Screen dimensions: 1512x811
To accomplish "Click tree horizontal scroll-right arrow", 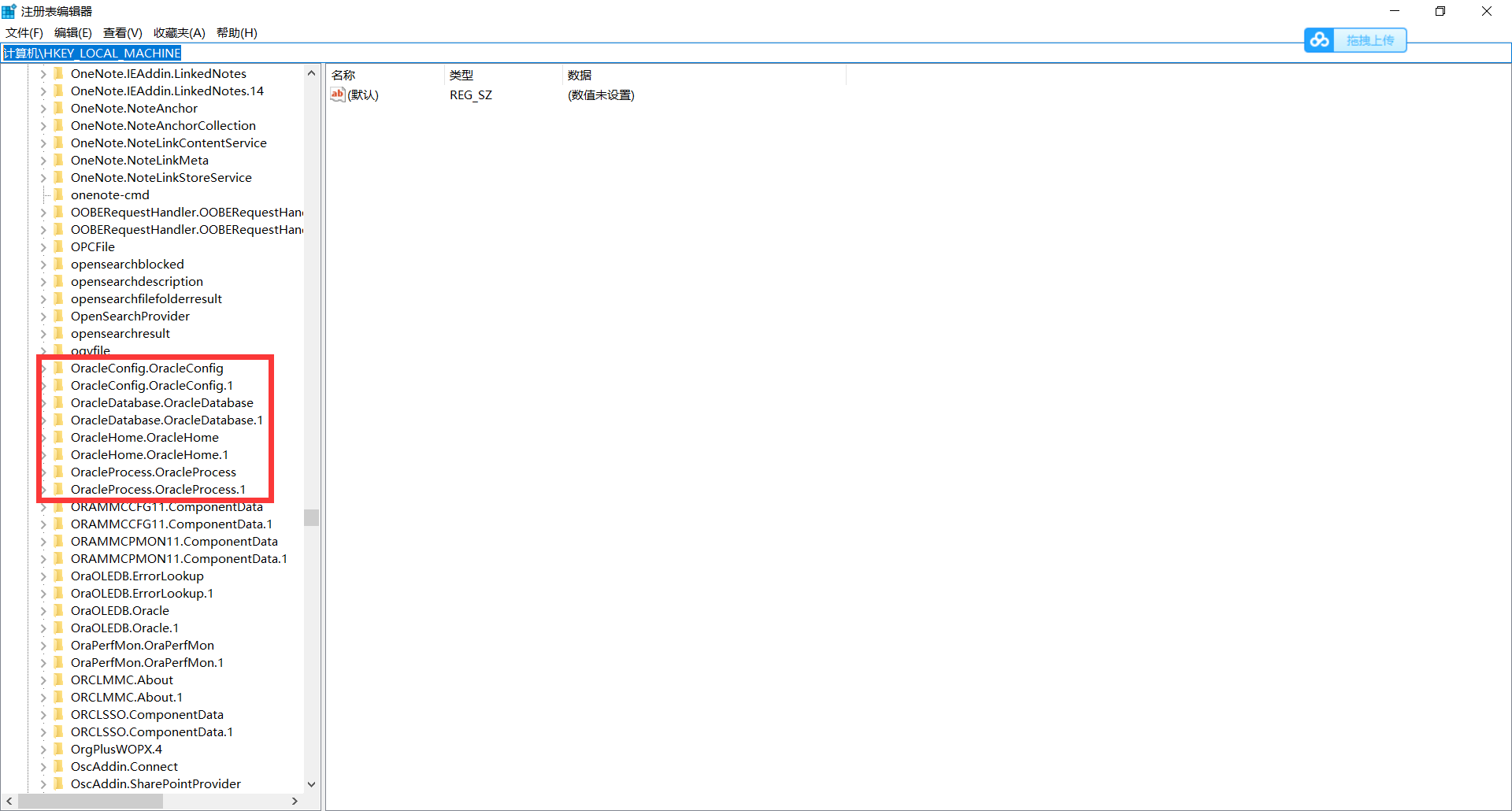I will [295, 801].
